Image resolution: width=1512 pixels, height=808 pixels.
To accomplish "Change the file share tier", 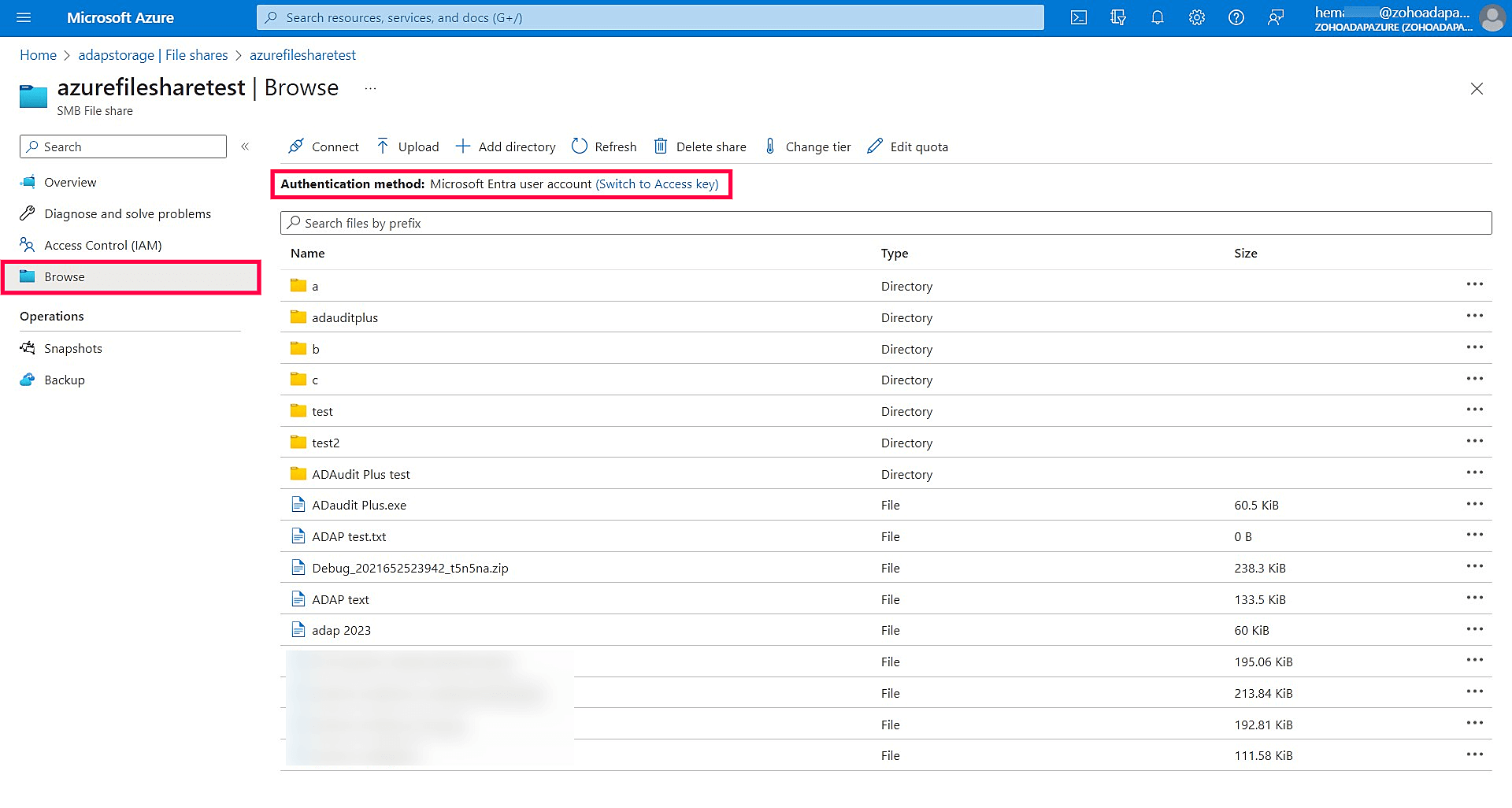I will (x=806, y=146).
